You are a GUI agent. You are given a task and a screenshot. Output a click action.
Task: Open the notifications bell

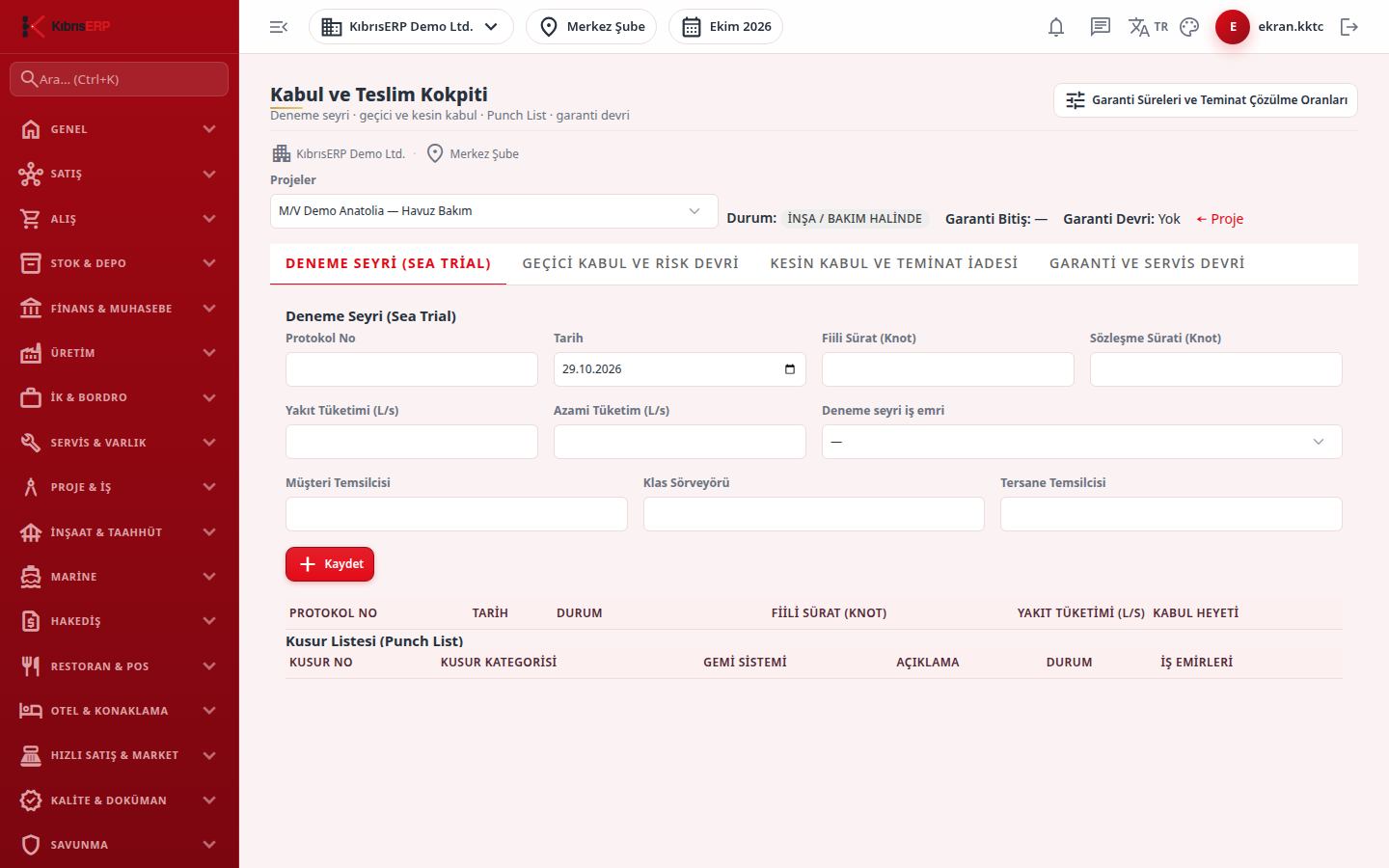(x=1056, y=27)
